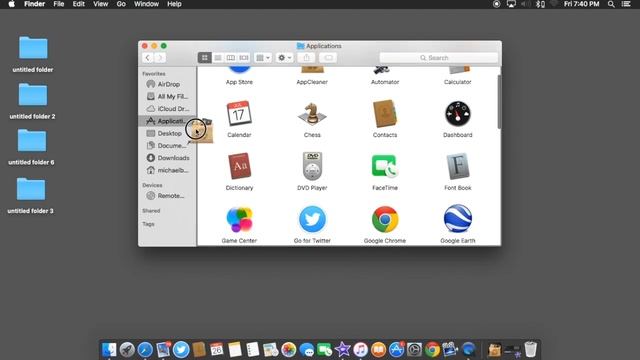
Task: Select Remote Disc under Devices
Action: [x=167, y=196]
